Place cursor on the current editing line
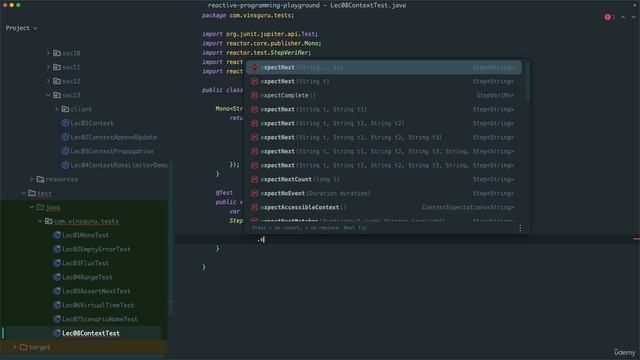This screenshot has width=640, height=360. (407, 239)
